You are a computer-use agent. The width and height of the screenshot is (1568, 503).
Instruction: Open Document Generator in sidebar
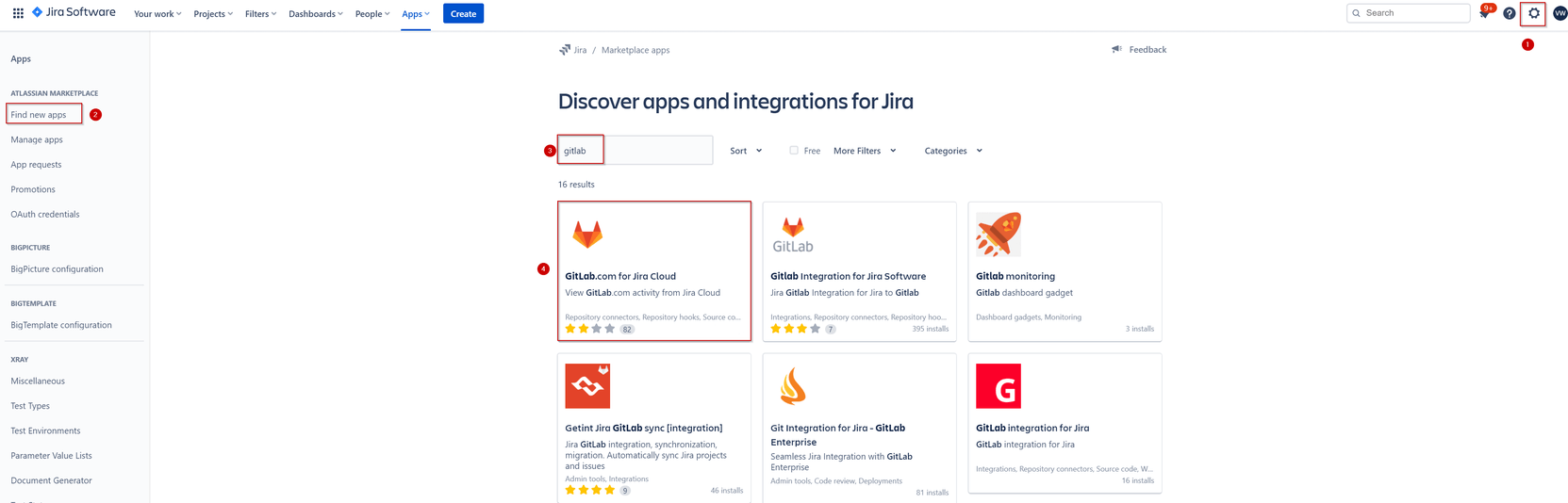tap(52, 480)
